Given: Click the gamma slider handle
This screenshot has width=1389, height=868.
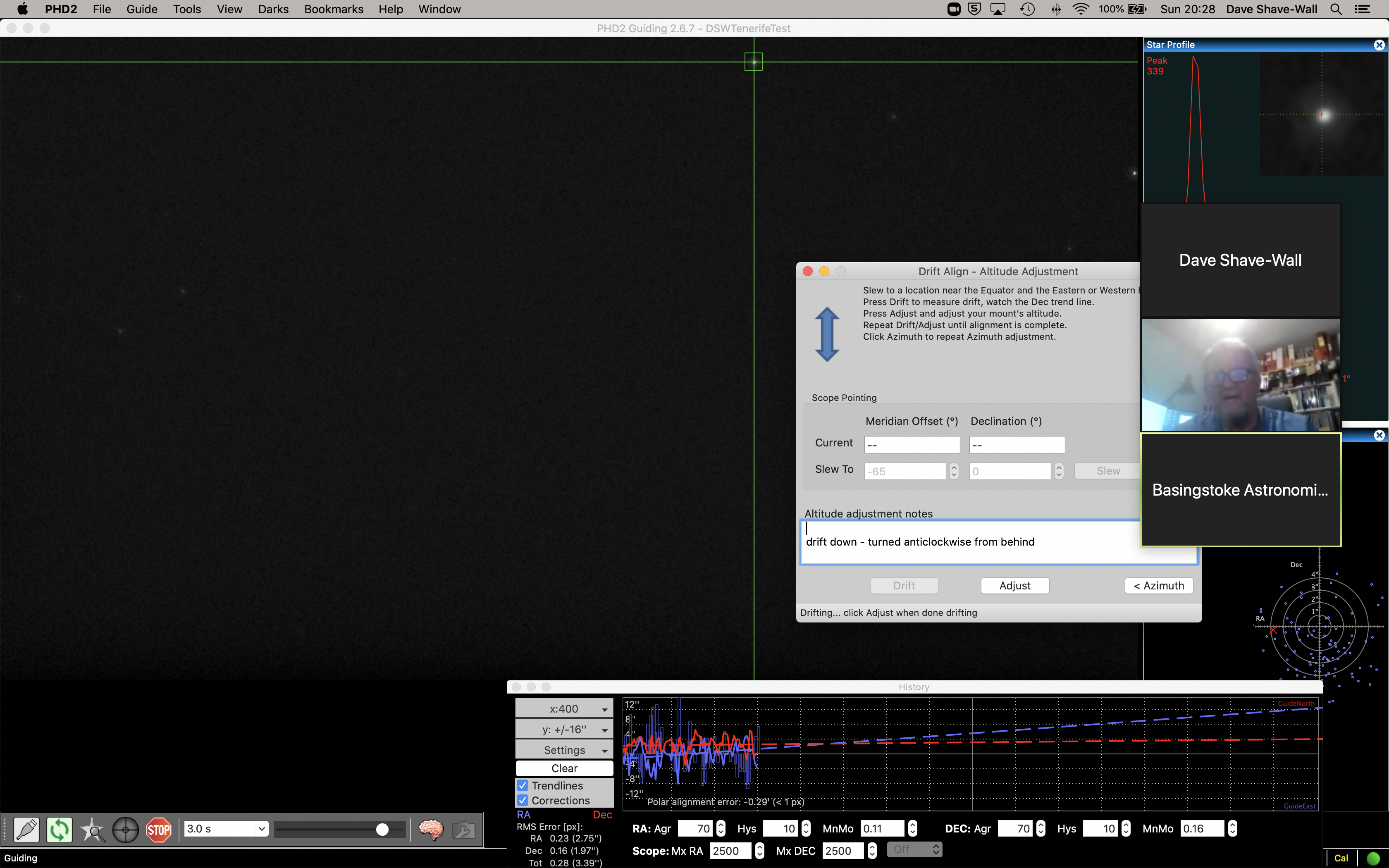Looking at the screenshot, I should point(382,830).
